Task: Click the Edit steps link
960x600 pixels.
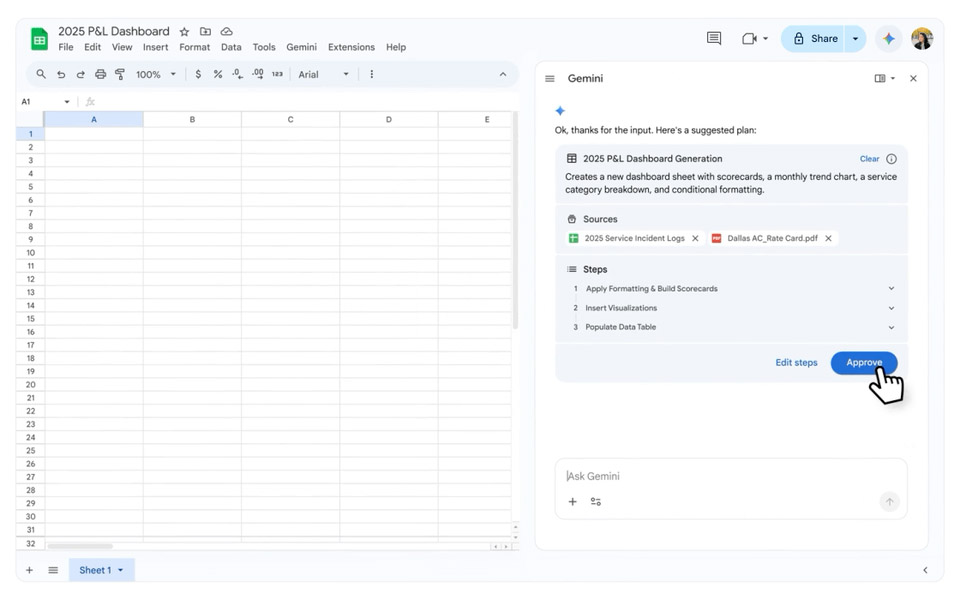Action: 796,362
